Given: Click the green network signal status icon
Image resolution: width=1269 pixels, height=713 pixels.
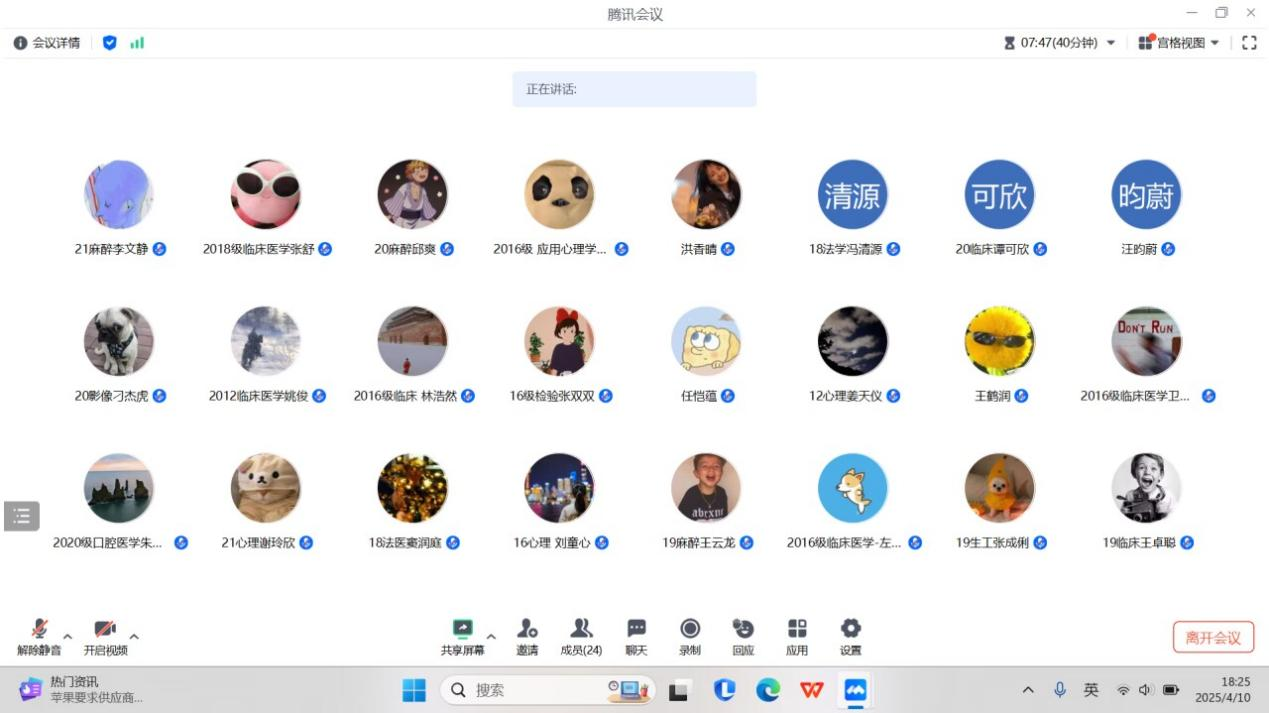Looking at the screenshot, I should (137, 43).
